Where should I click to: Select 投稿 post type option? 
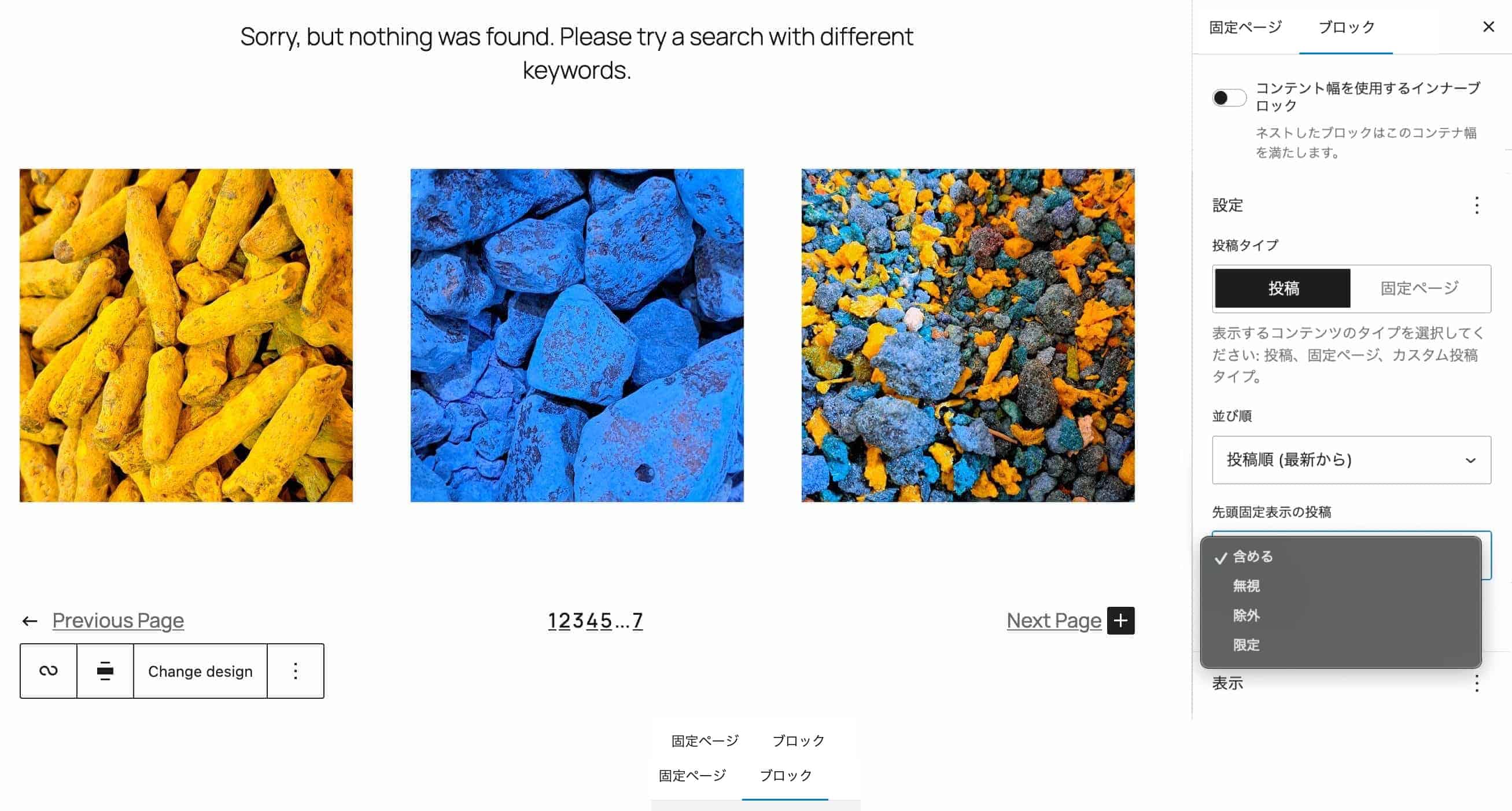(x=1282, y=288)
